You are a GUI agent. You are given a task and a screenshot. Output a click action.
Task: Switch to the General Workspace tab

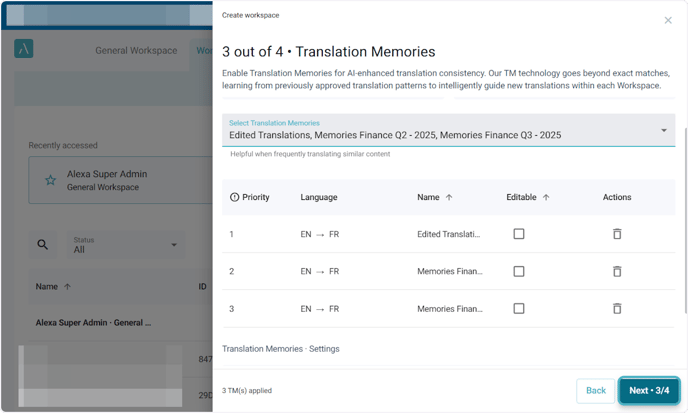(135, 51)
